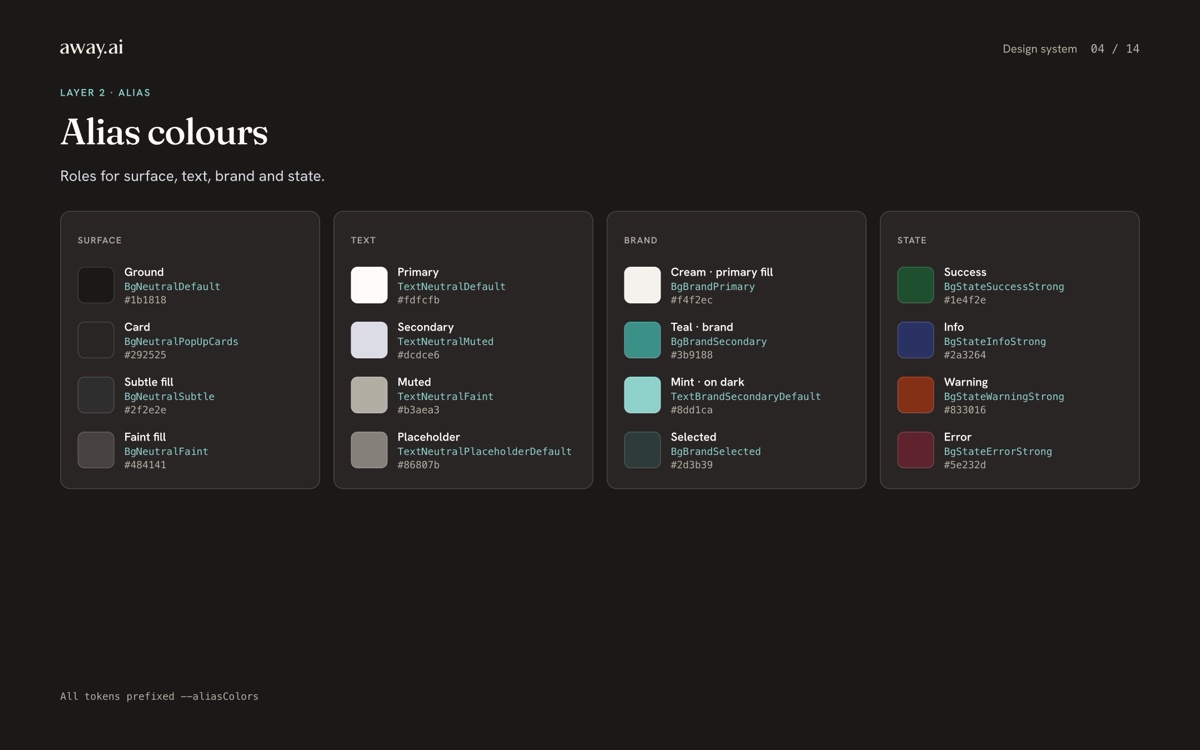The height and width of the screenshot is (750, 1200).
Task: Click the hex value #484141
Action: [145, 465]
